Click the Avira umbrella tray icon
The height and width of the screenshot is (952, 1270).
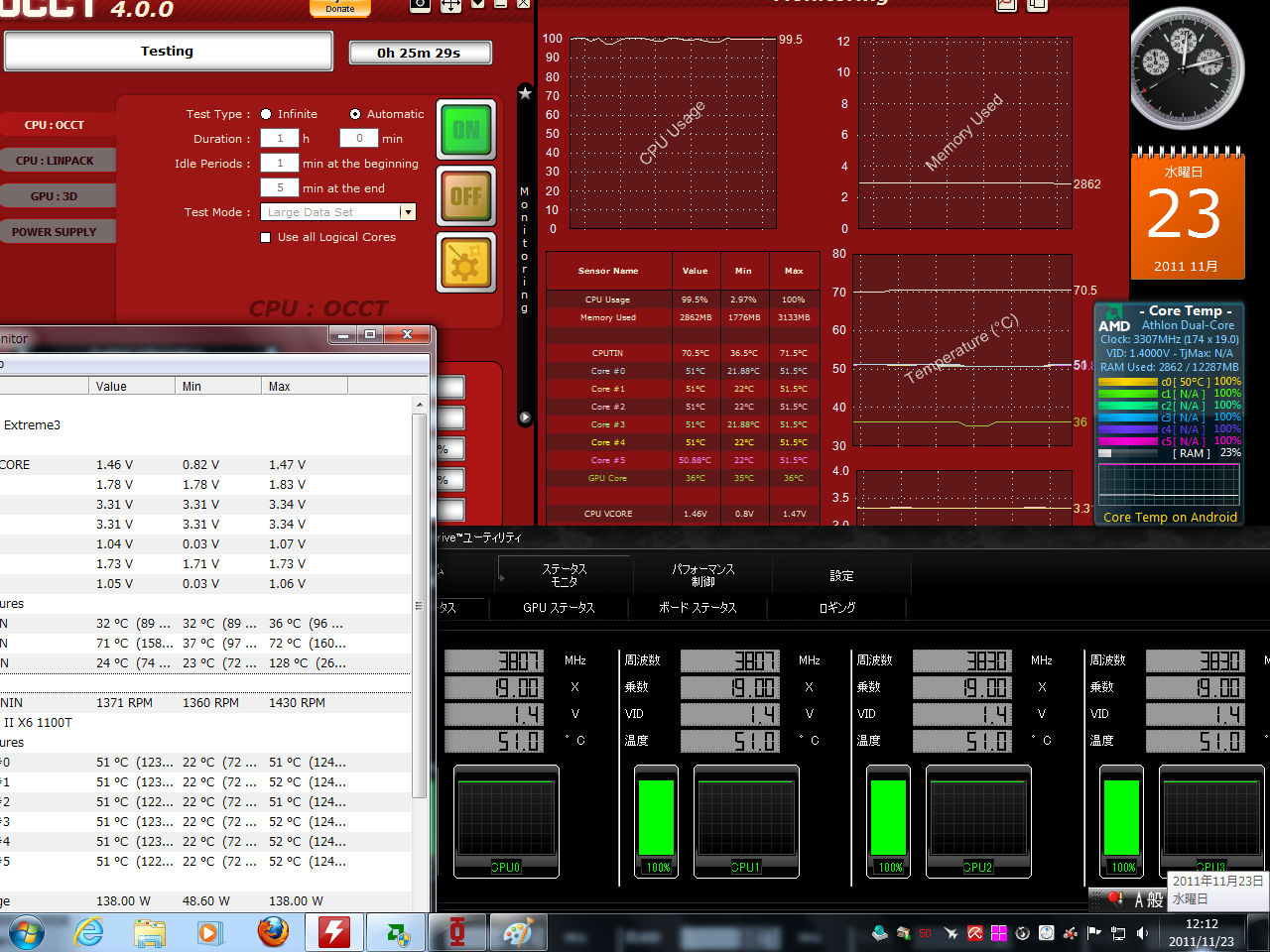pyautogui.click(x=975, y=933)
